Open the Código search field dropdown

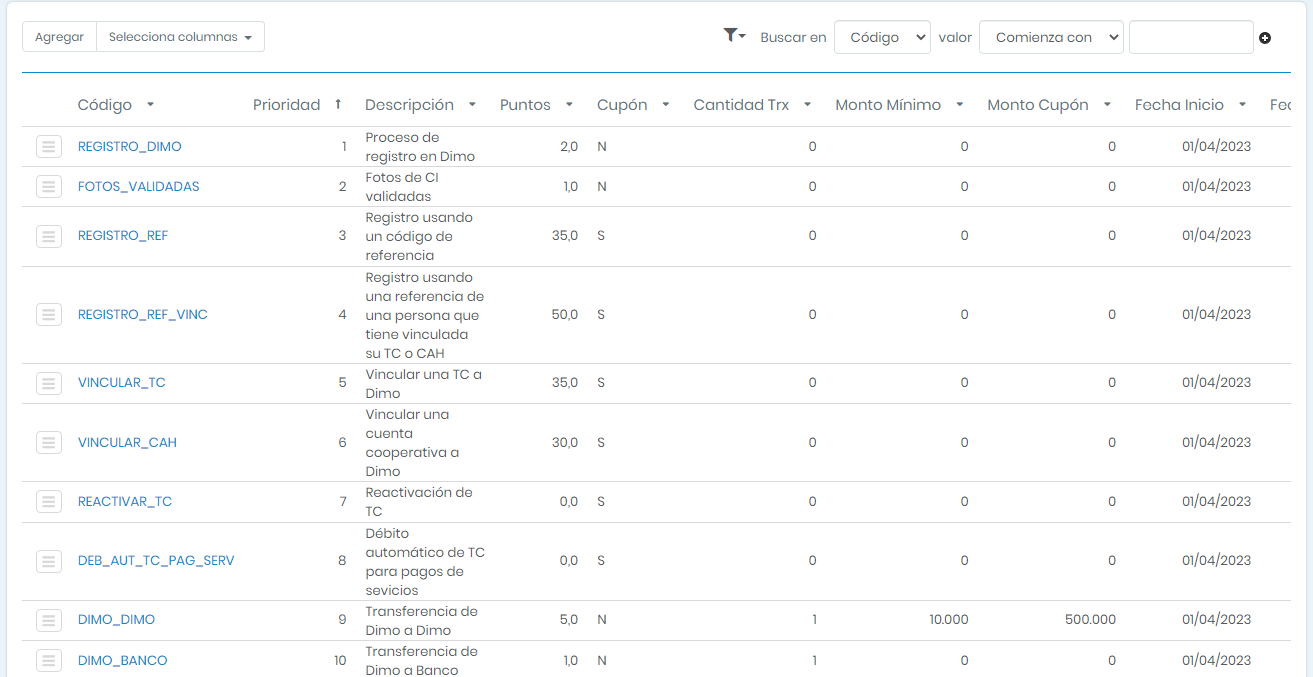point(882,37)
